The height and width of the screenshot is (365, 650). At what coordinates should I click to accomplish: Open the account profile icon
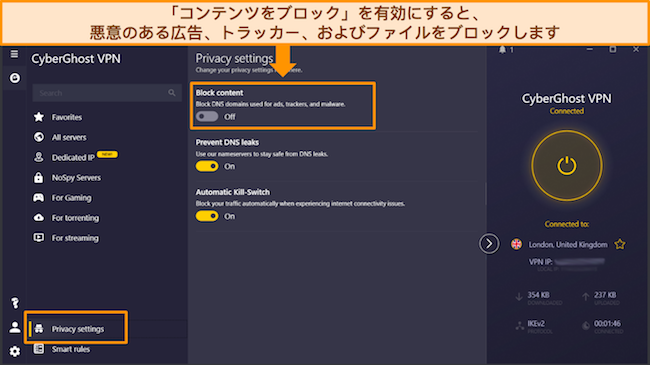15,327
